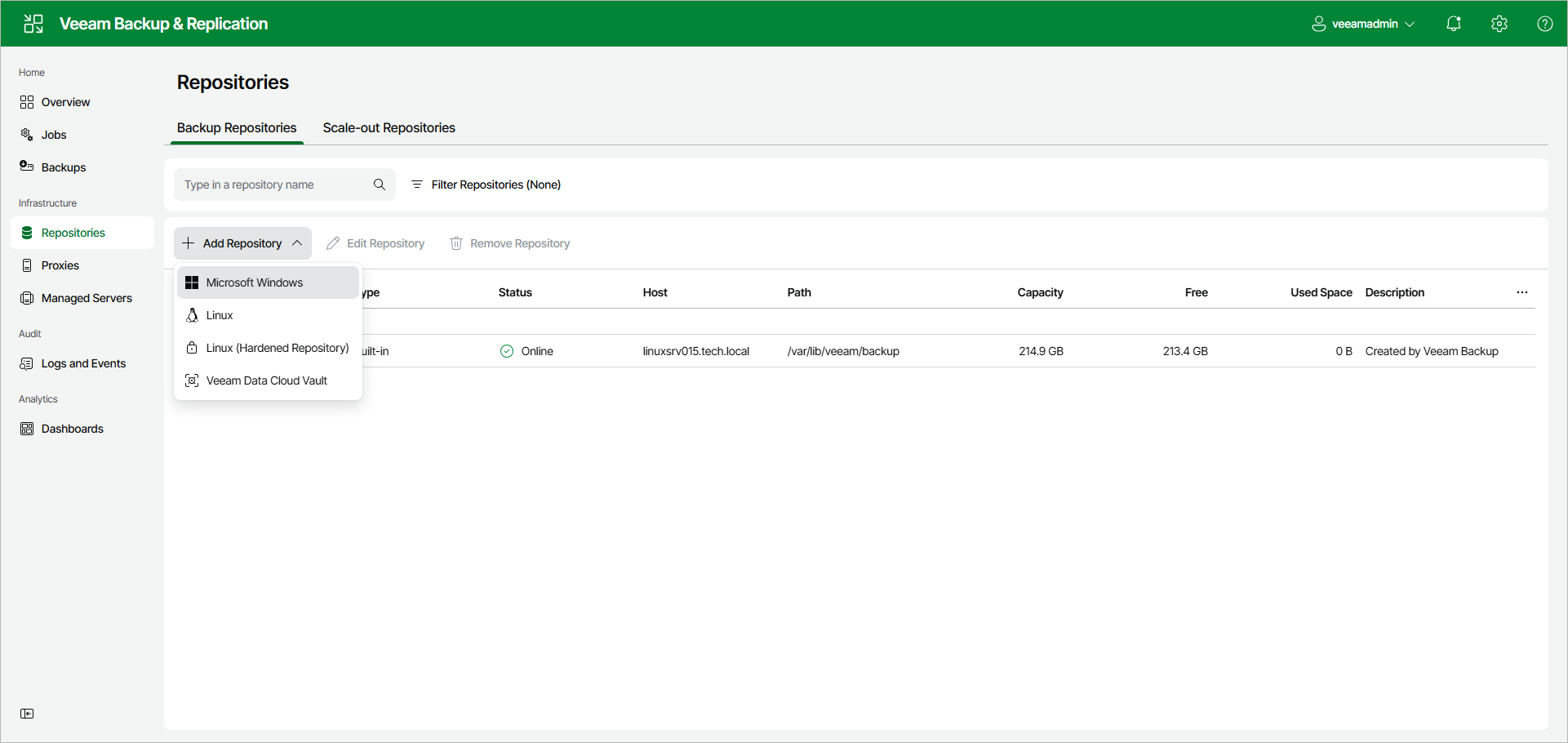
Task: Sort by the Status column header
Action: pos(515,292)
